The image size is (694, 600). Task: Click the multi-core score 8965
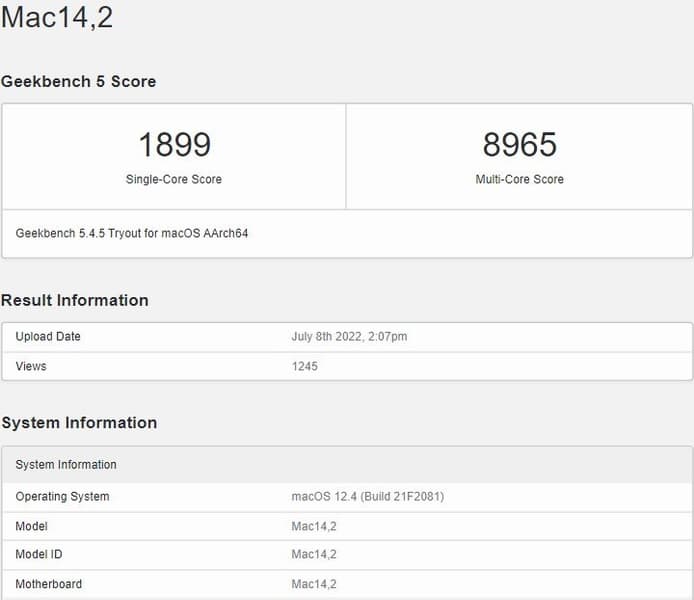tap(520, 144)
